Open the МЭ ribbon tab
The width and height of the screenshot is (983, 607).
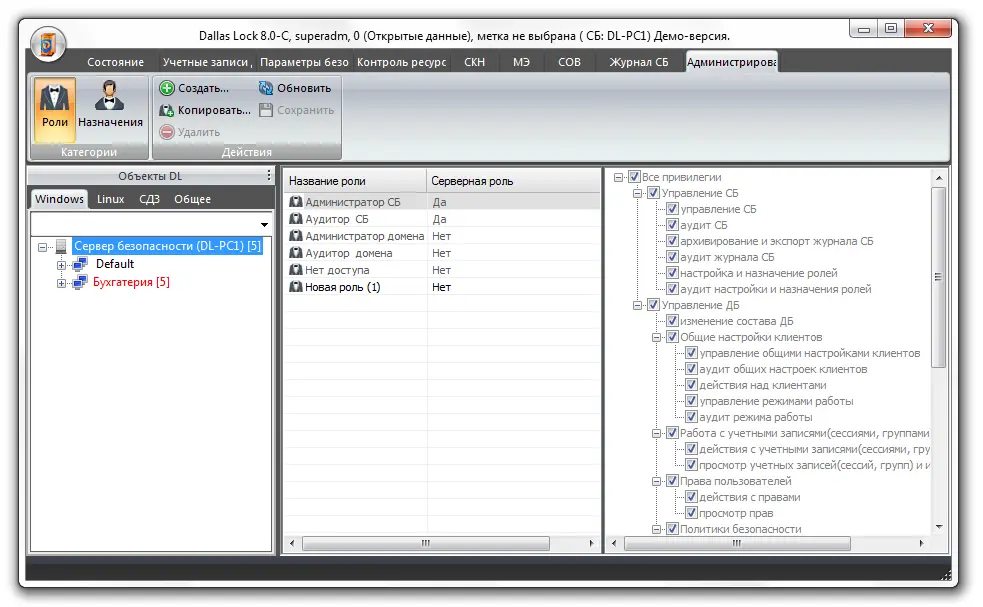pyautogui.click(x=521, y=62)
